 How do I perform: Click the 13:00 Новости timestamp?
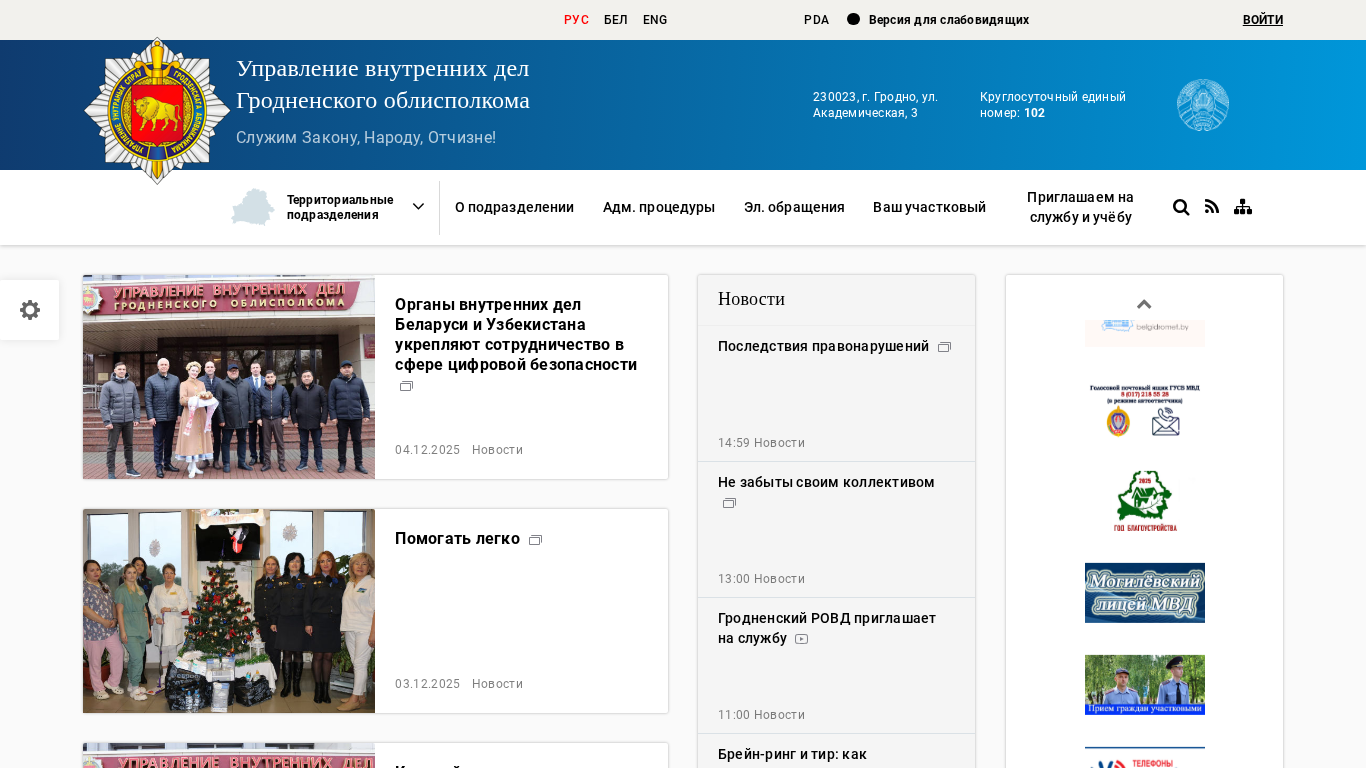(761, 579)
